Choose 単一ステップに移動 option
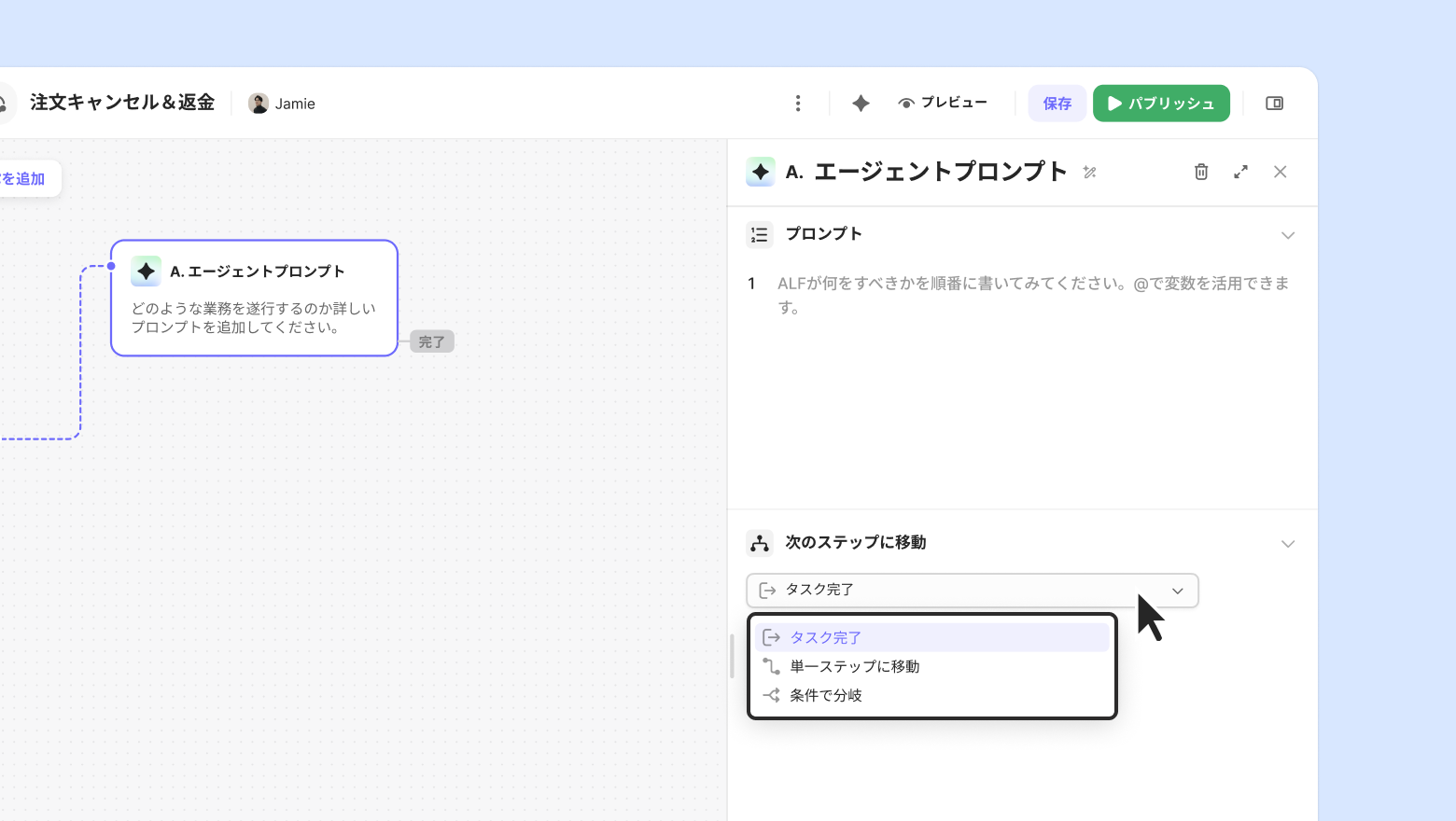This screenshot has width=1456, height=821. pos(854,667)
